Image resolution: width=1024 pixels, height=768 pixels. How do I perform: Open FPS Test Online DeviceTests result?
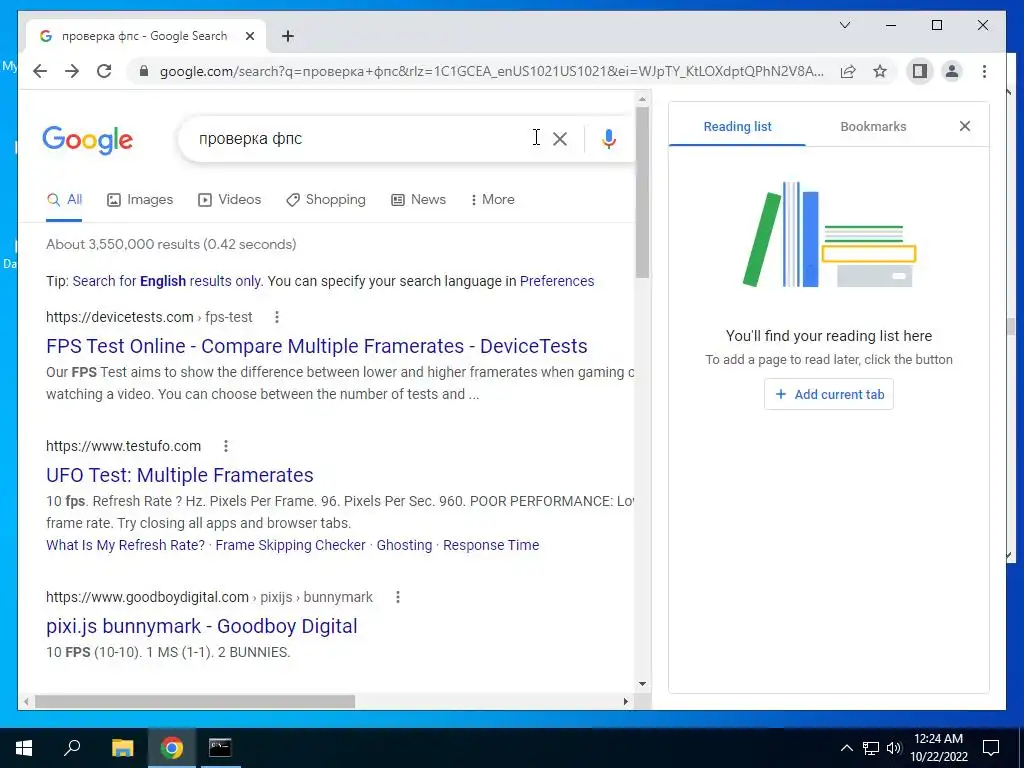pyautogui.click(x=317, y=346)
